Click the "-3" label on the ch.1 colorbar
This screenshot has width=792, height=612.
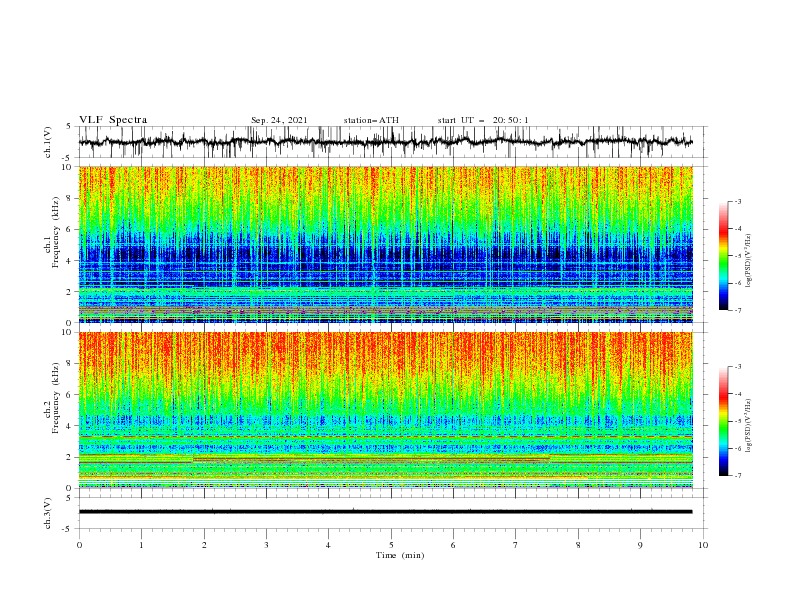(737, 201)
